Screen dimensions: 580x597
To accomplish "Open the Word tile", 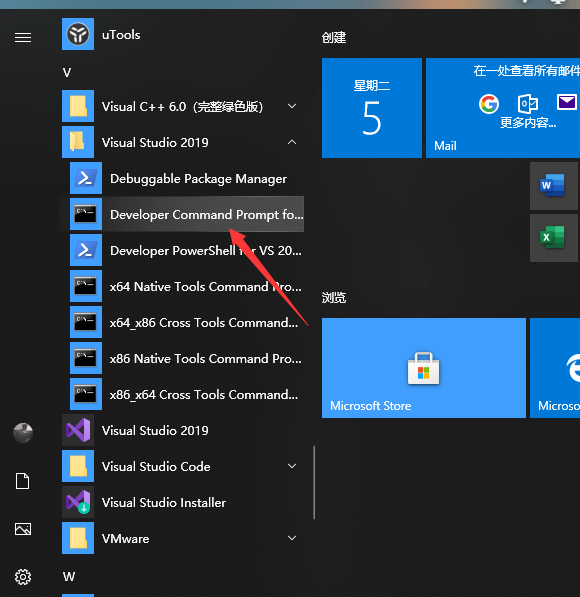I will click(554, 185).
